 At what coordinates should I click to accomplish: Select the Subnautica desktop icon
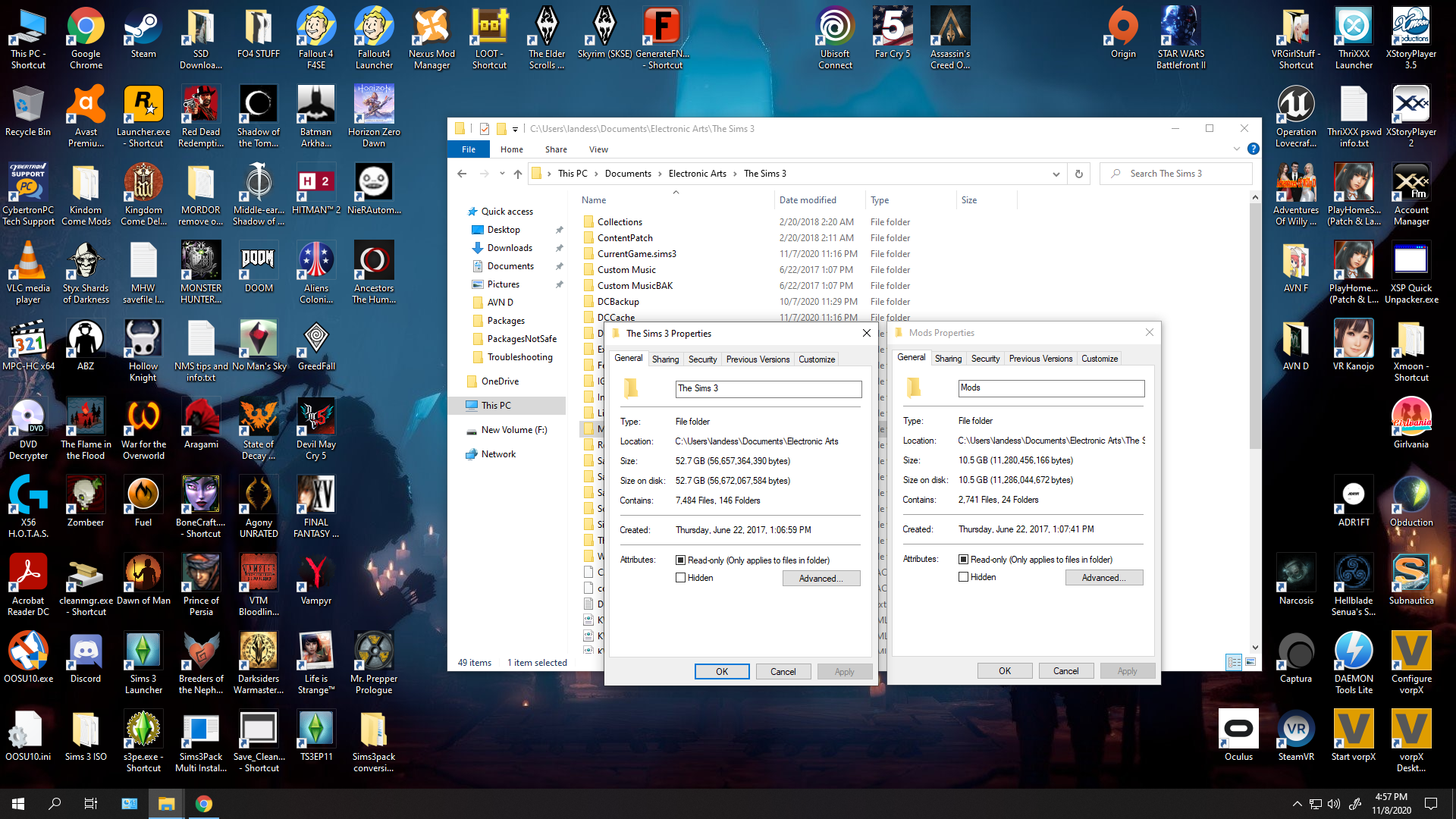(x=1411, y=580)
